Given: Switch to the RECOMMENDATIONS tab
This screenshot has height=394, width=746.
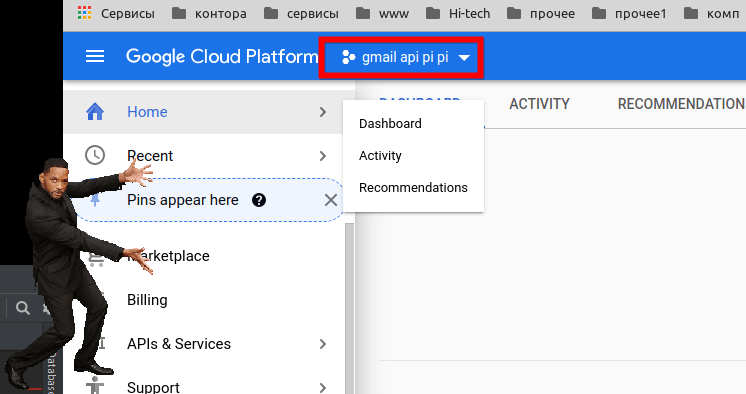Looking at the screenshot, I should pyautogui.click(x=681, y=104).
